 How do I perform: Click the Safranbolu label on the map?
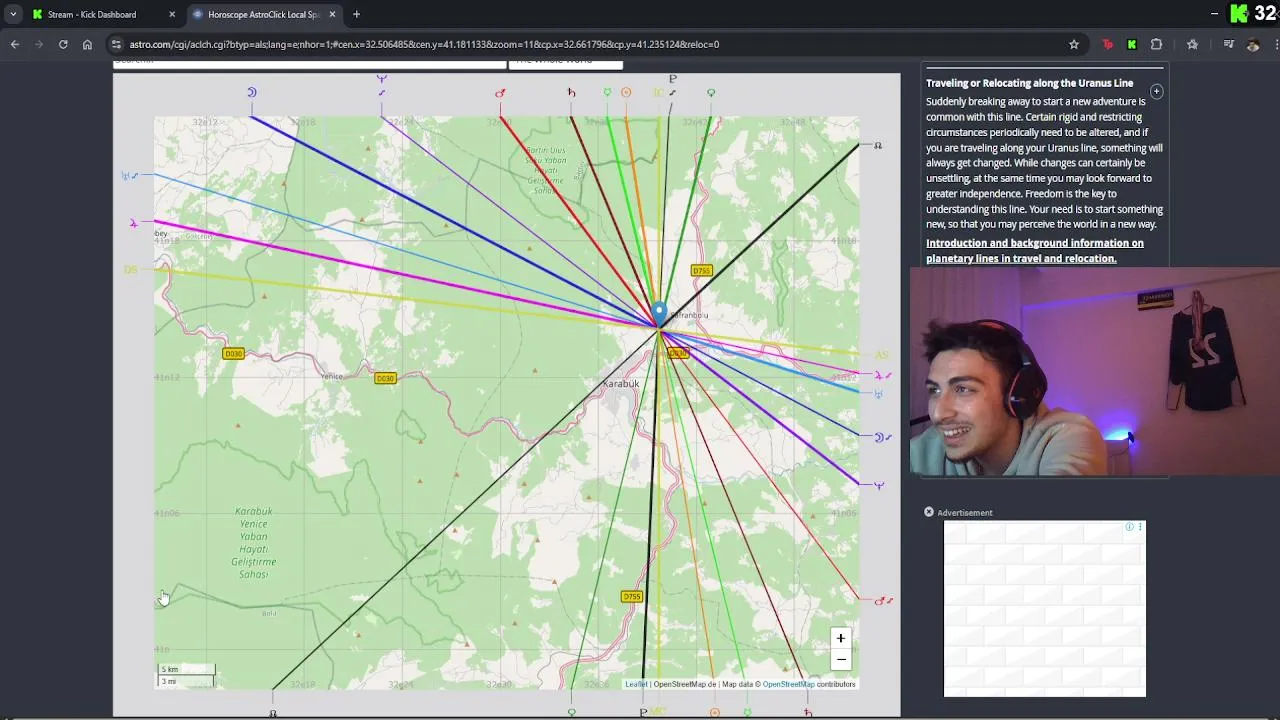point(690,315)
